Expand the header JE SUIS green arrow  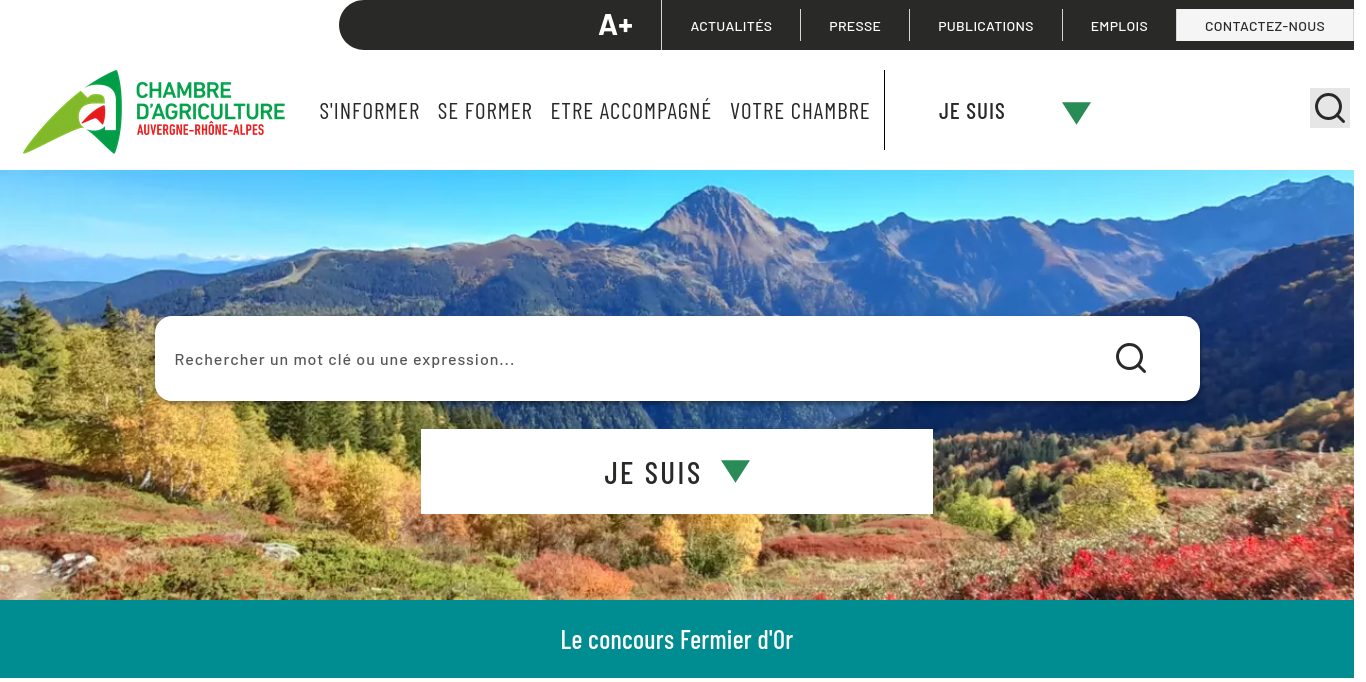(1076, 112)
